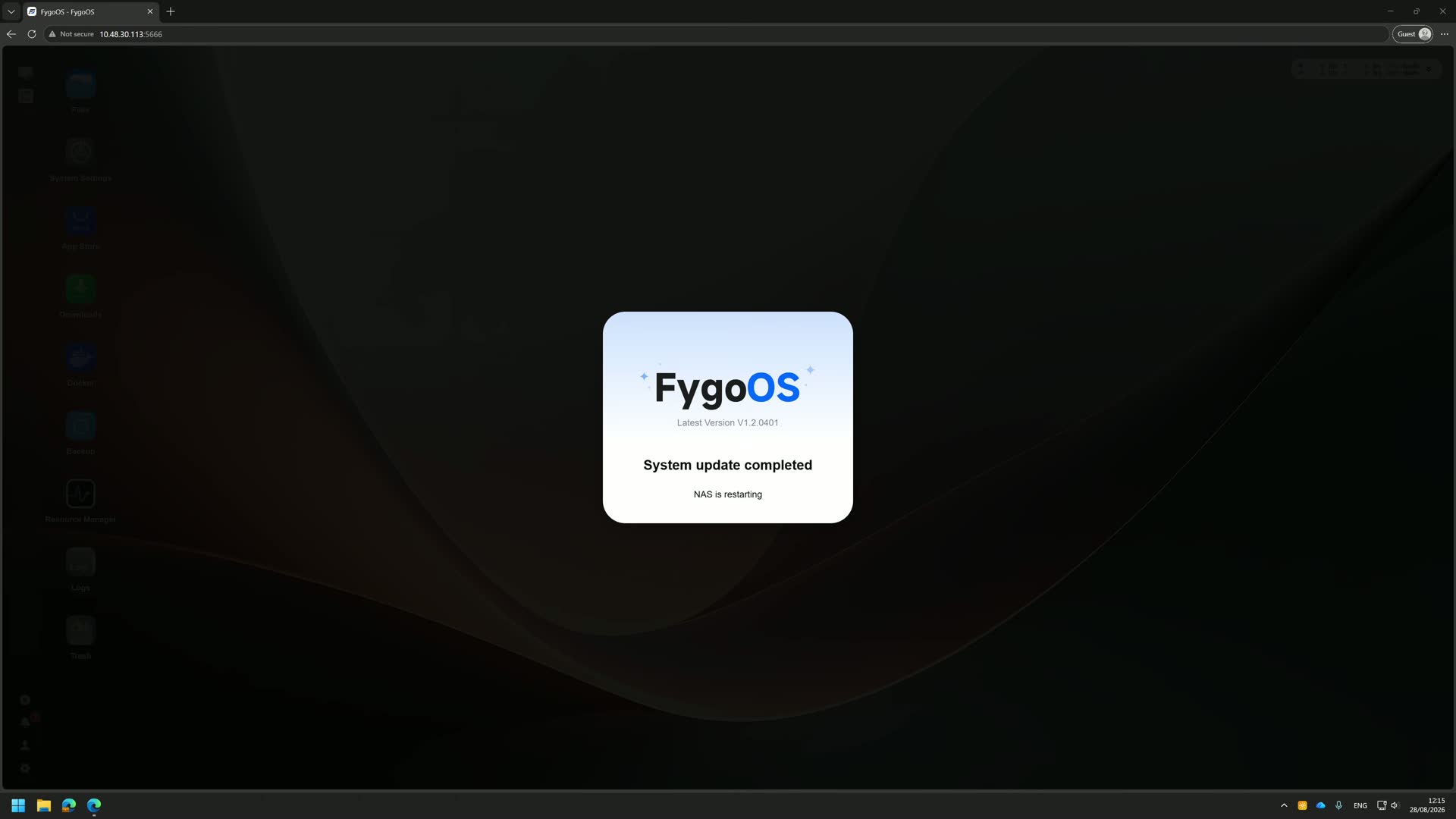Open gear settings icon in FygoOS sidebar
This screenshot has width=1456, height=819.
coord(25,768)
